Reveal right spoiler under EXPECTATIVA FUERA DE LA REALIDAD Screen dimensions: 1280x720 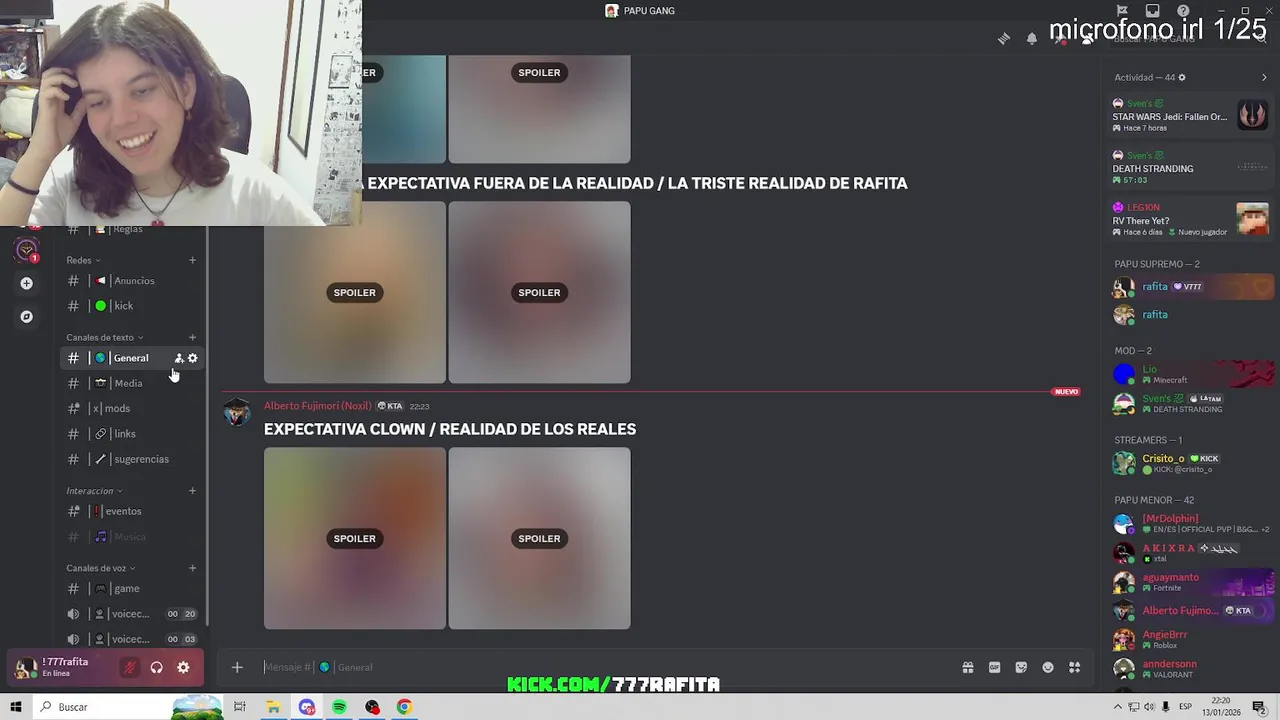tap(539, 292)
